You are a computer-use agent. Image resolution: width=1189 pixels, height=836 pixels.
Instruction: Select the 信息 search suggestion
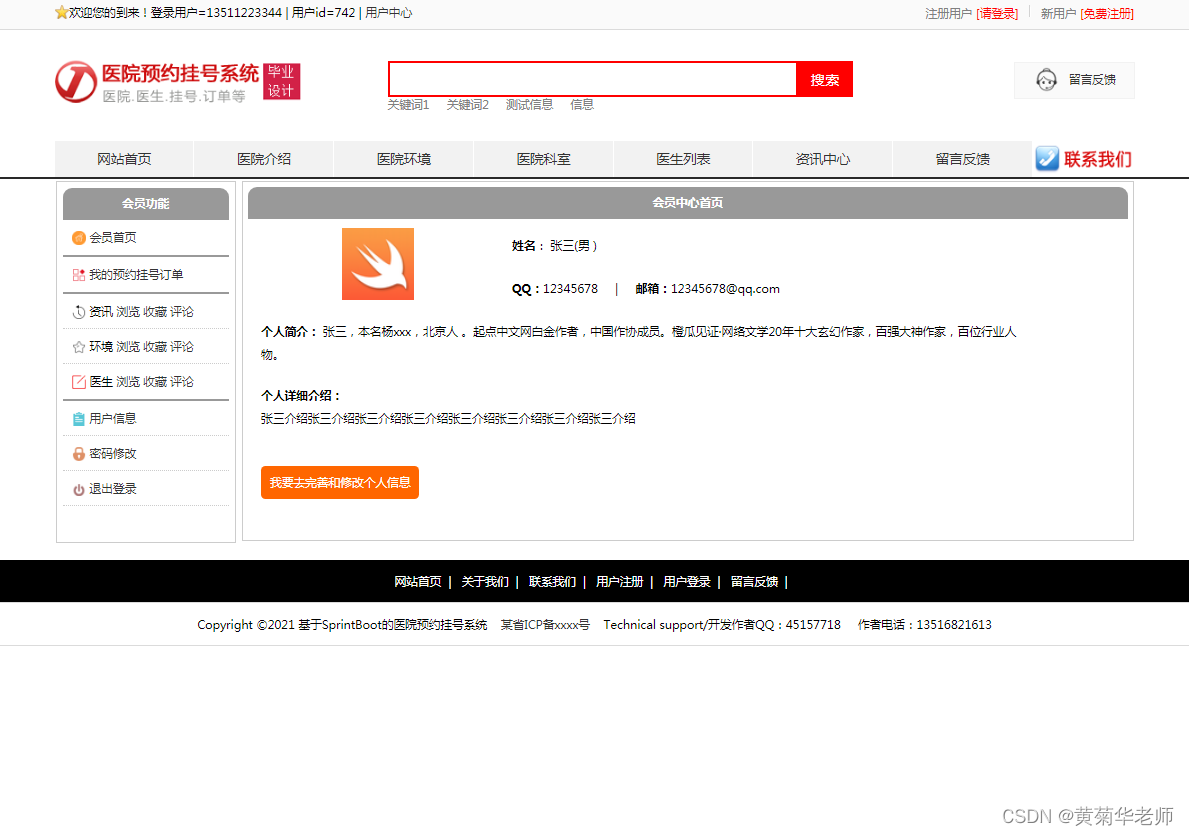(x=582, y=105)
